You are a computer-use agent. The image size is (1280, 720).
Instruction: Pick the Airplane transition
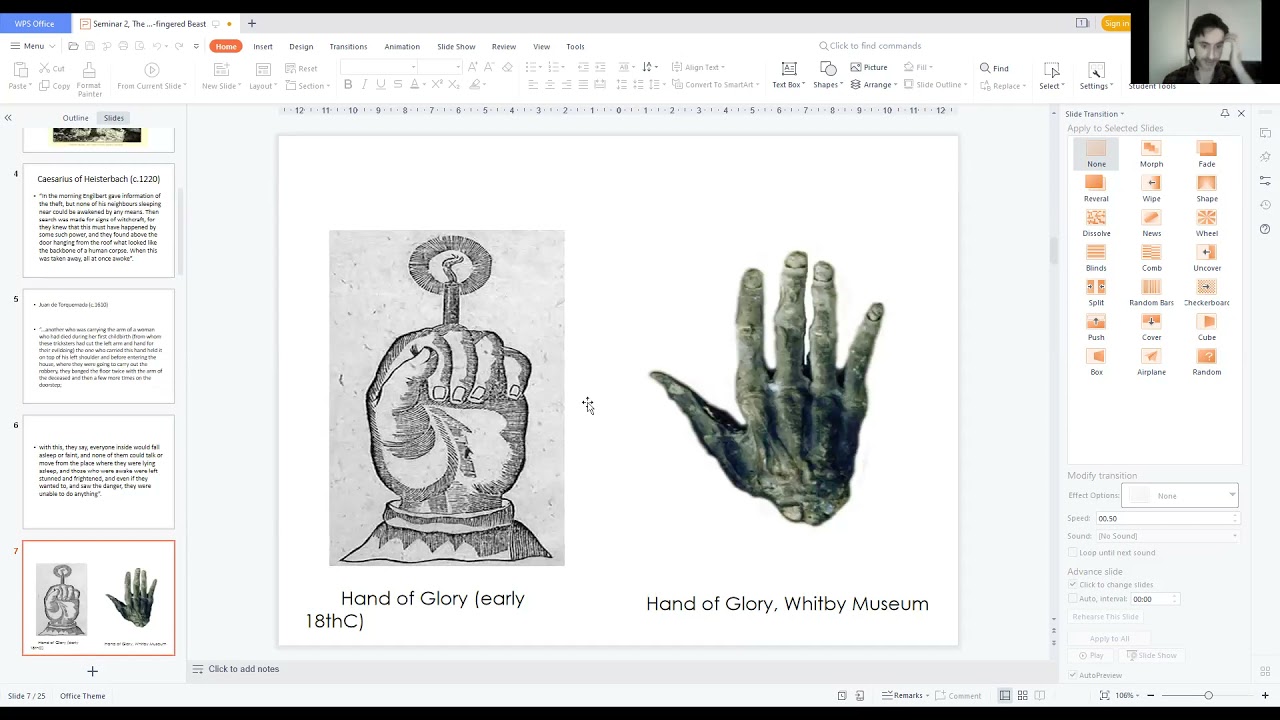tap(1151, 361)
